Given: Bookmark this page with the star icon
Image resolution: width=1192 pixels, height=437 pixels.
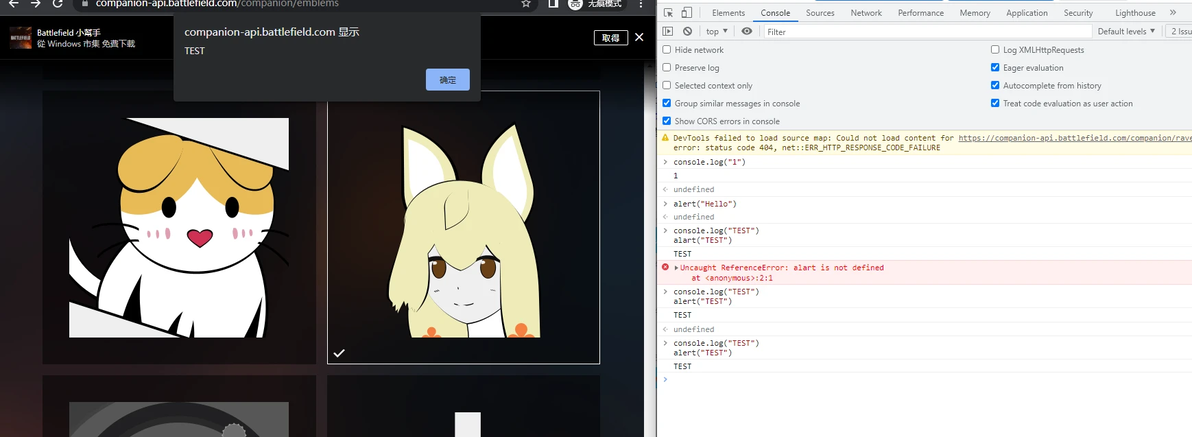Looking at the screenshot, I should 526,3.
